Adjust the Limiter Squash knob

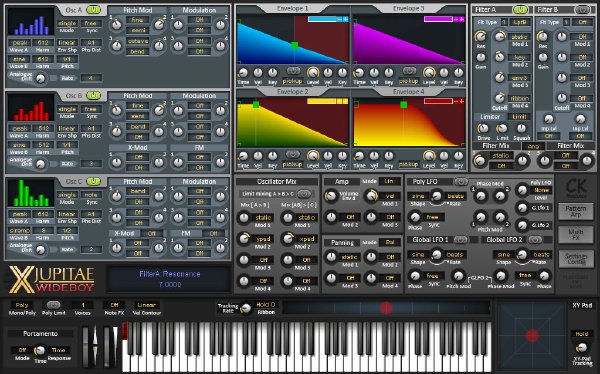coord(521,128)
